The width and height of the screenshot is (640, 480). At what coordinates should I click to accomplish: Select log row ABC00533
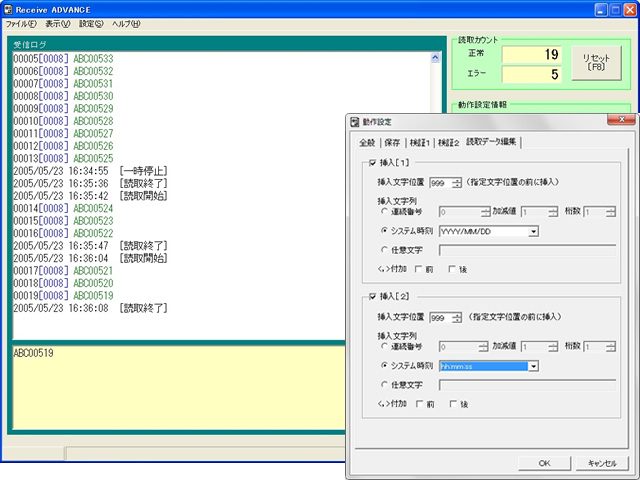(63, 59)
